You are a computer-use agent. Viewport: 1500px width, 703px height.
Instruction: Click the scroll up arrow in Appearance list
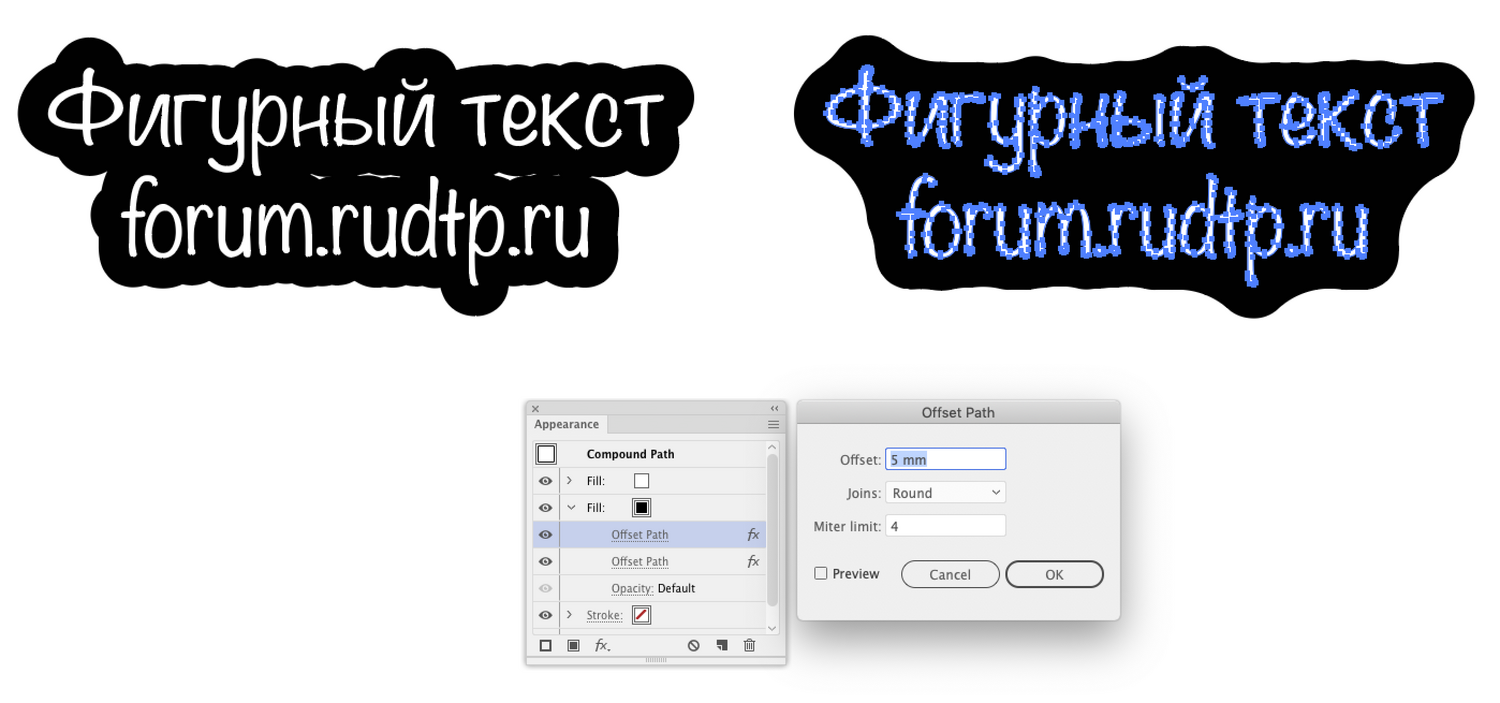[x=771, y=445]
